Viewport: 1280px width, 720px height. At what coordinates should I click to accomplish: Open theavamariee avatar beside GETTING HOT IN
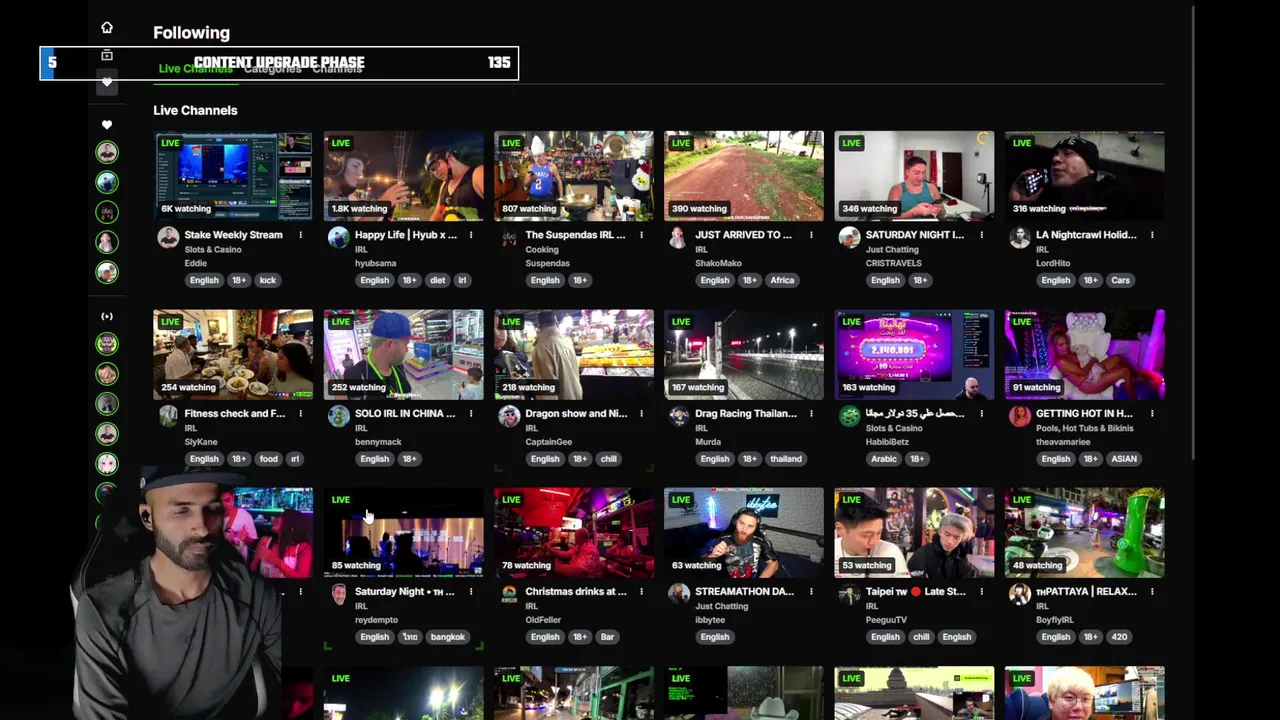tap(1019, 416)
